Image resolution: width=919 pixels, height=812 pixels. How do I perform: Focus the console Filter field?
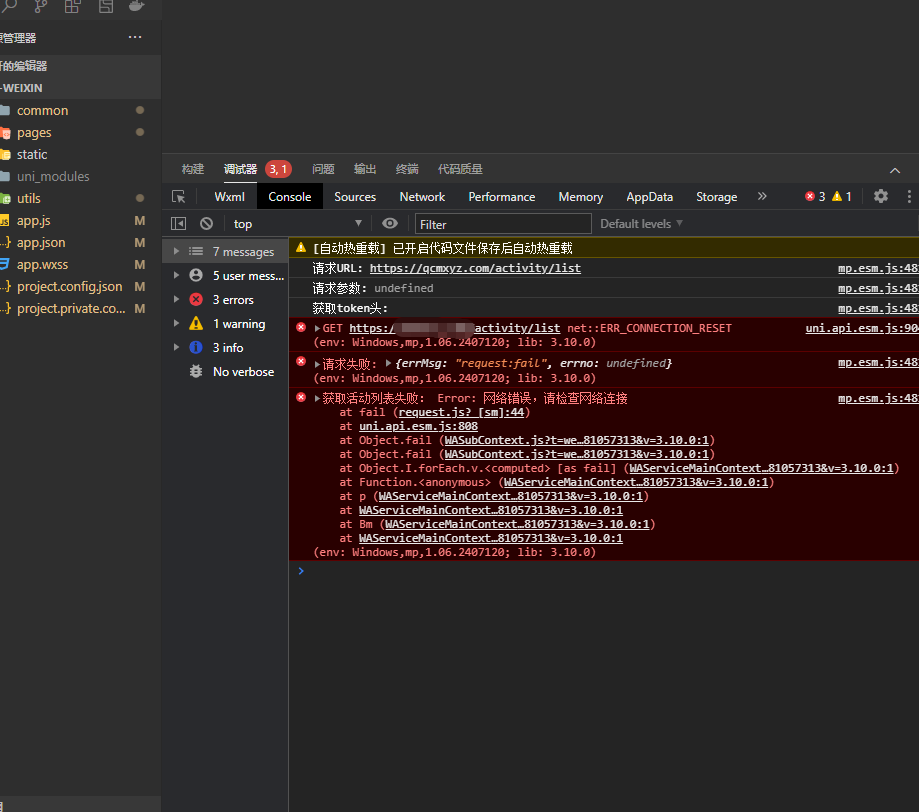(503, 224)
